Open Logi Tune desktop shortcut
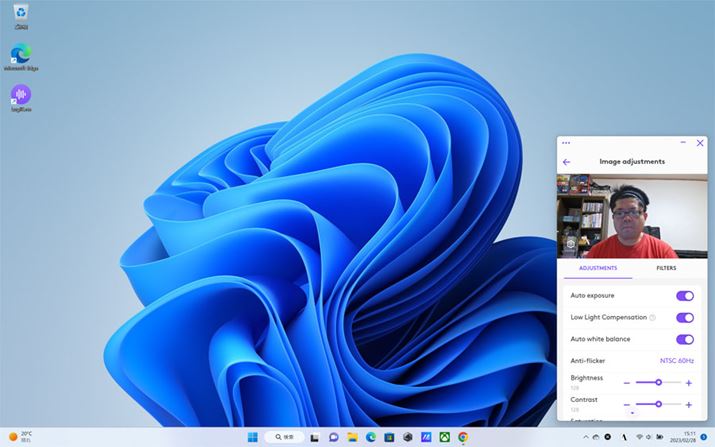 click(21, 96)
